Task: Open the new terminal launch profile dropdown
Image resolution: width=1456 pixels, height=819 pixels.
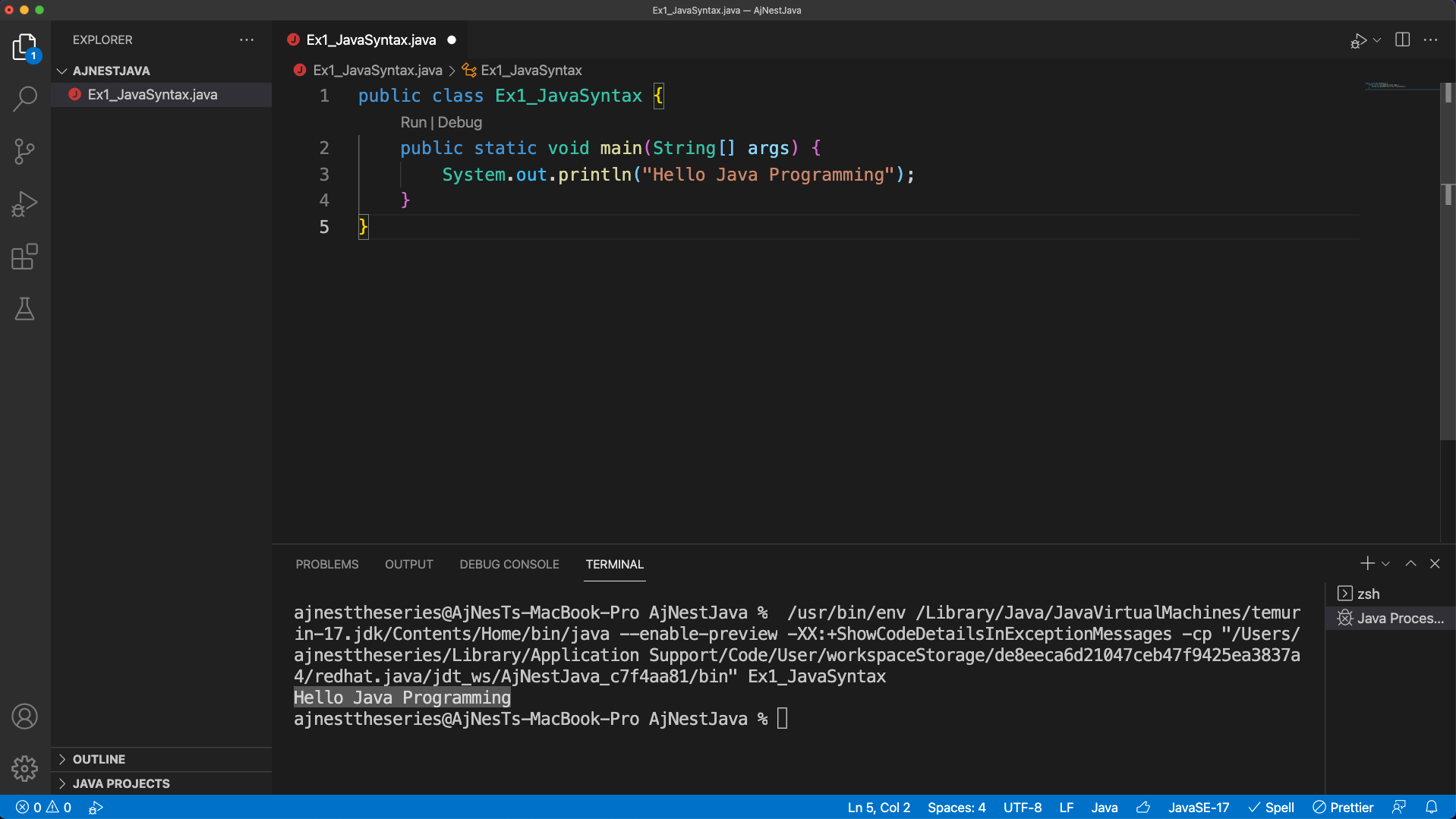Action: (x=1386, y=564)
